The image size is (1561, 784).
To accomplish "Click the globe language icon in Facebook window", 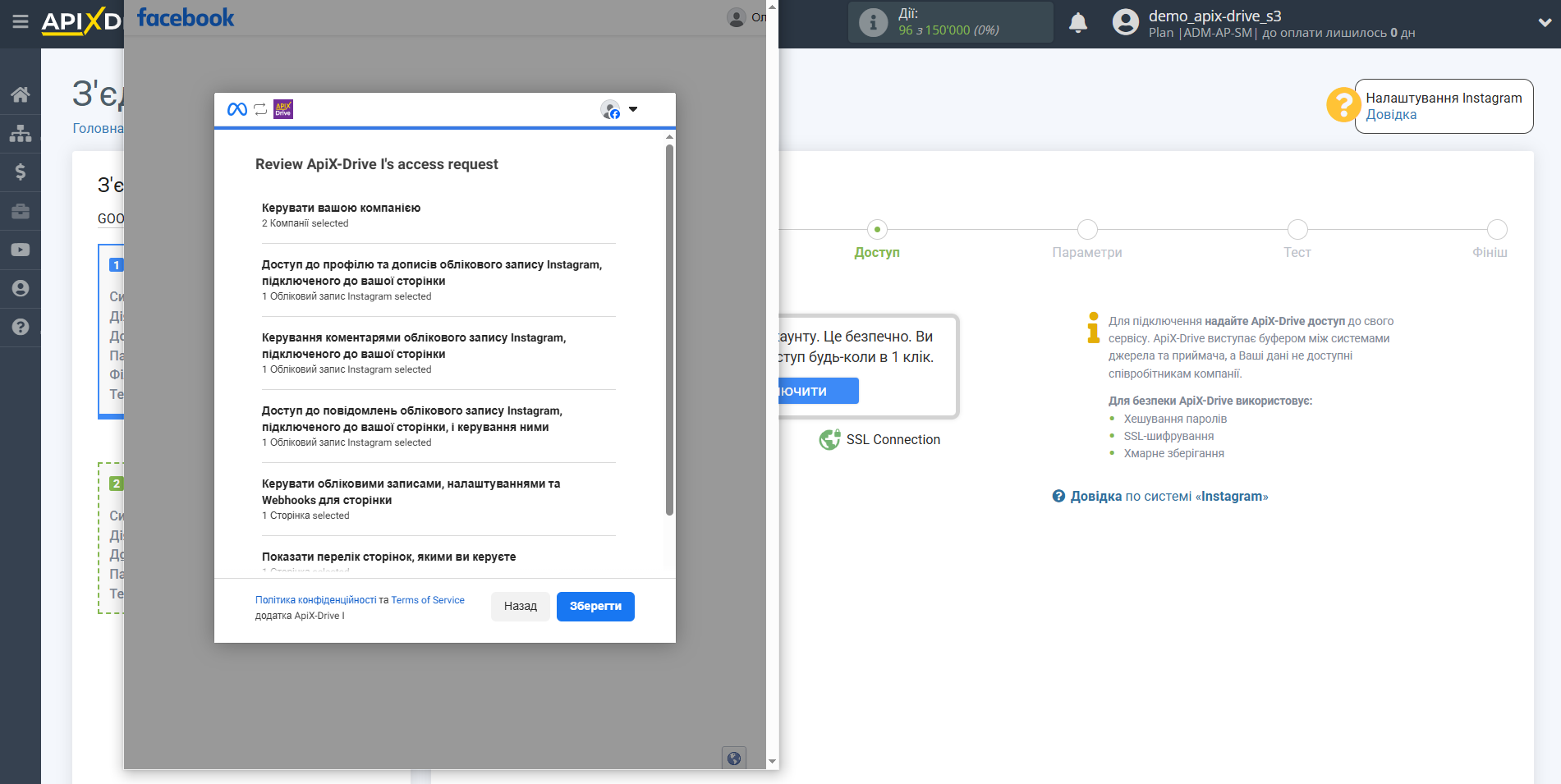I will 734,758.
